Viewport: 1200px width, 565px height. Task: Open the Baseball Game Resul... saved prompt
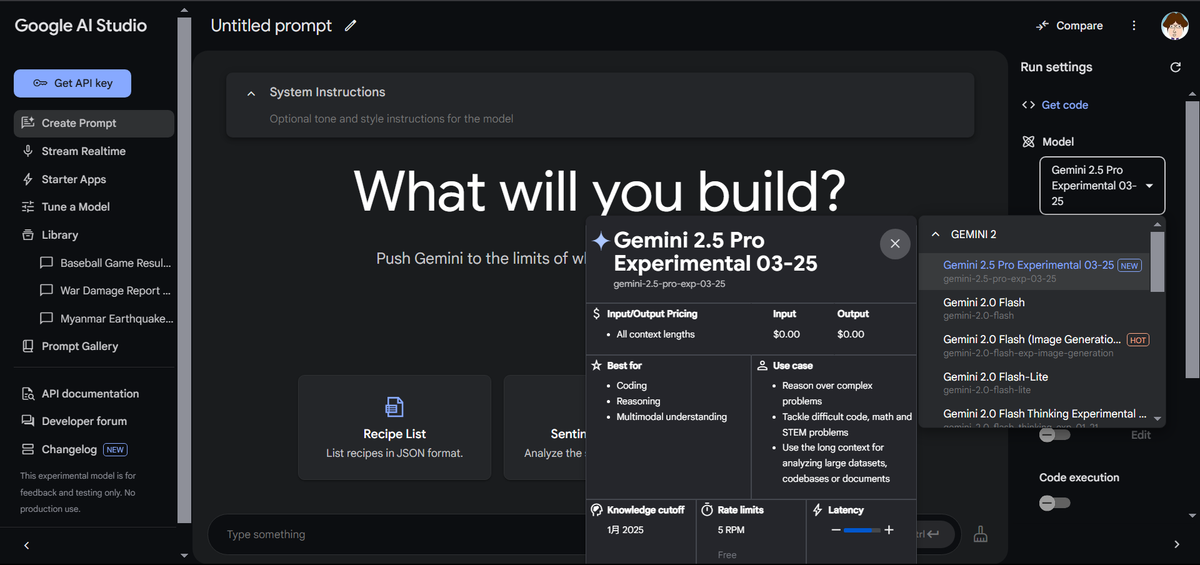pos(104,263)
